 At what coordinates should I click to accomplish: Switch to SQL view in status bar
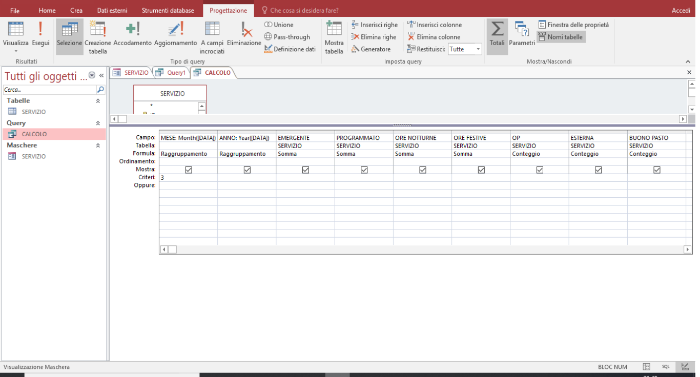(x=666, y=367)
